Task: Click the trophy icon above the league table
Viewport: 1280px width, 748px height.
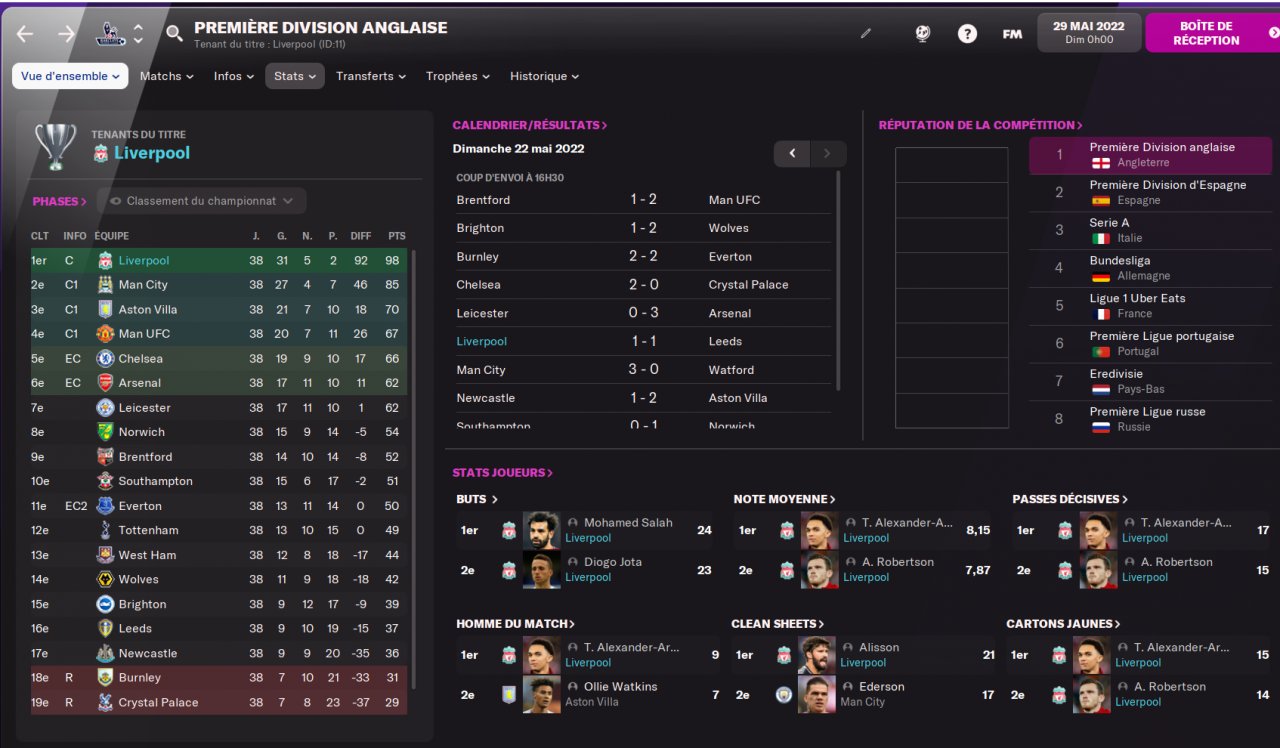Action: pyautogui.click(x=55, y=146)
